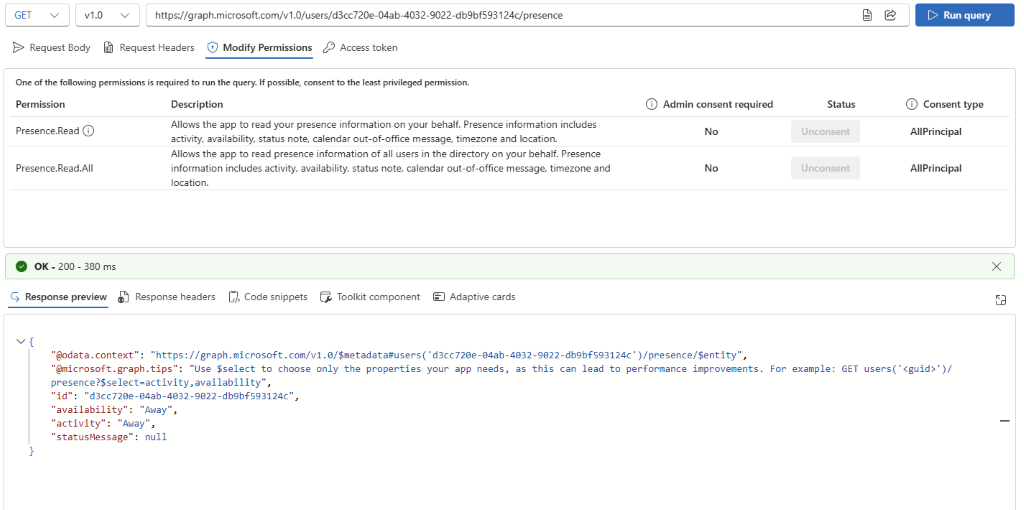Click the "@microsoft.graph.tips" key in response
Screen dimensions: 1024x510
coord(114,369)
